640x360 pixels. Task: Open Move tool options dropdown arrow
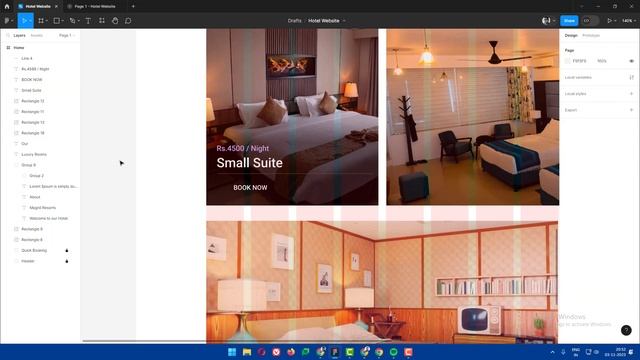(x=30, y=20)
